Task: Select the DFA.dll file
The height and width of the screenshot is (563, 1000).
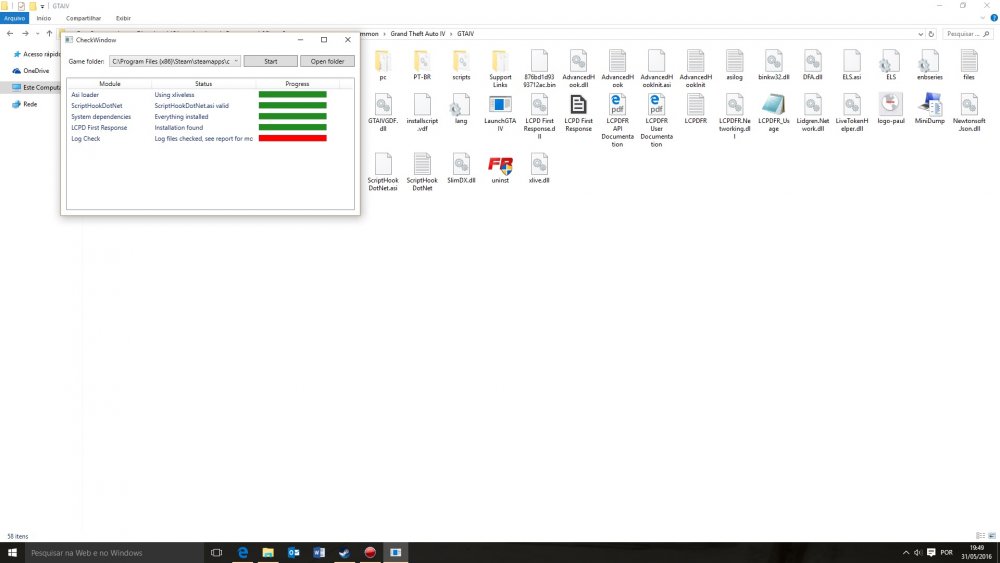Action: coord(812,64)
